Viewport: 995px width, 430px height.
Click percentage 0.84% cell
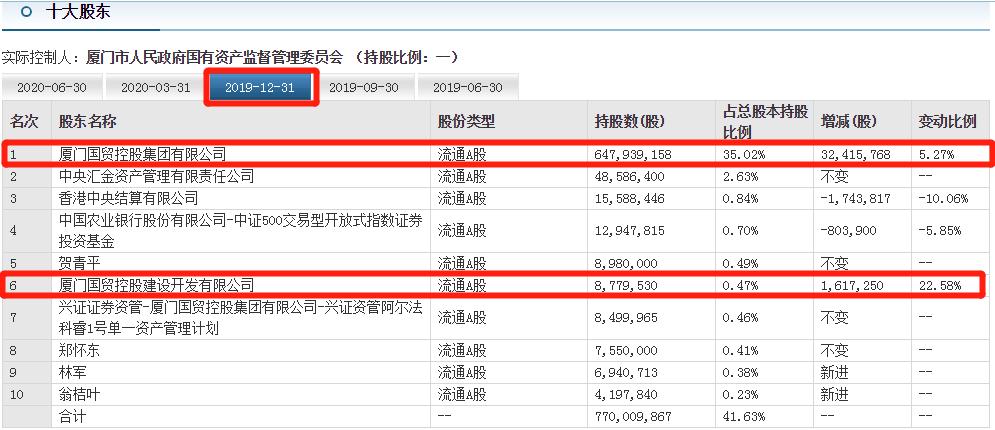pos(741,199)
